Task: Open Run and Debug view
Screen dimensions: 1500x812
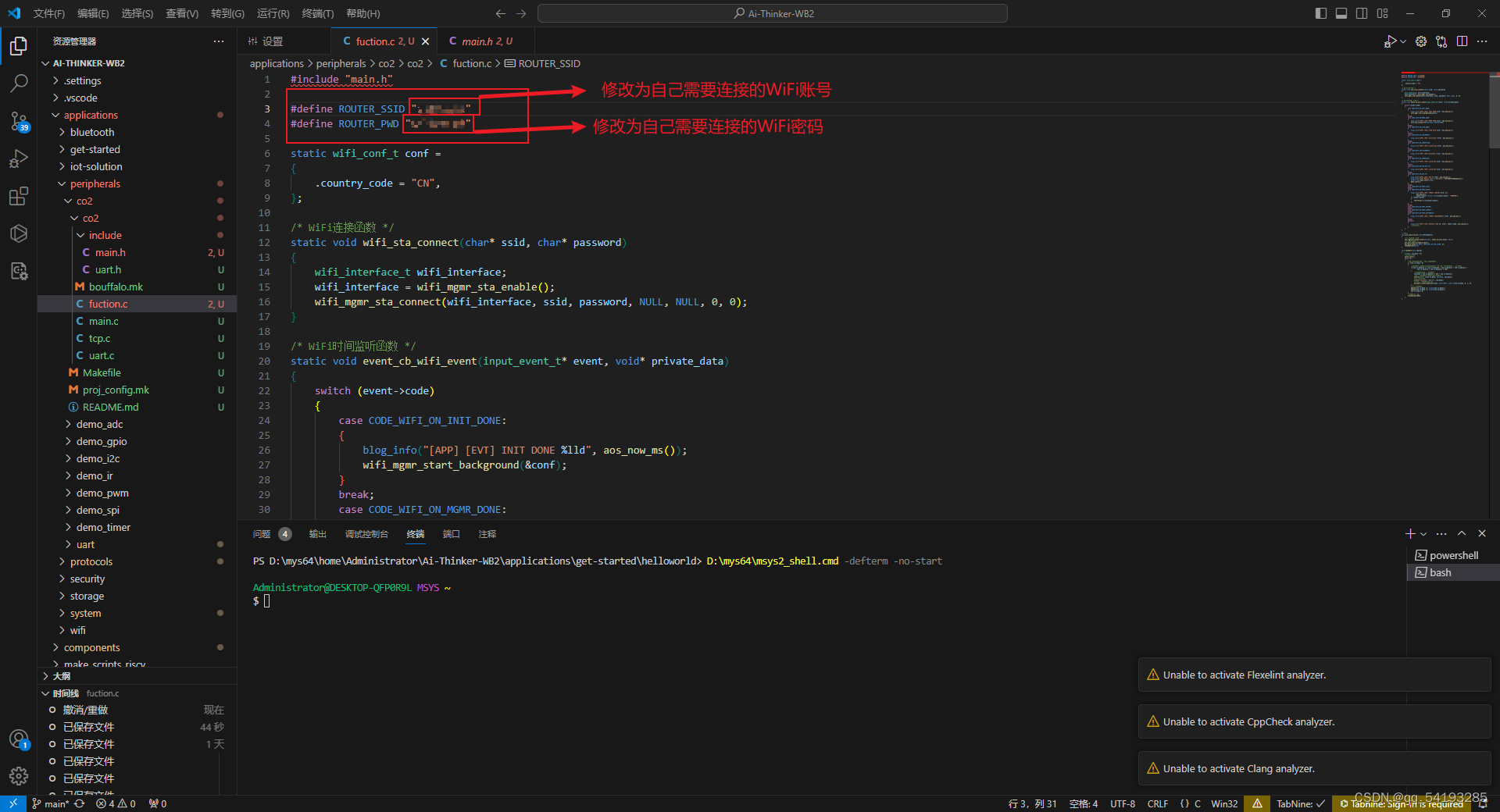Action: [x=19, y=158]
